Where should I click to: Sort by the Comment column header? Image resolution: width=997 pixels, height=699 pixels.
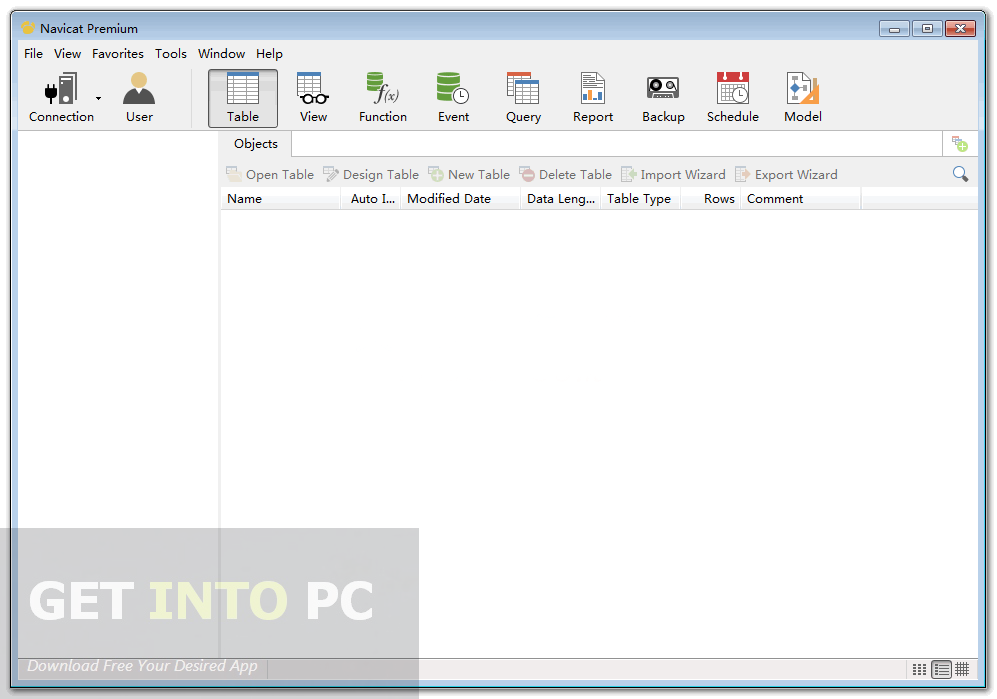(801, 198)
